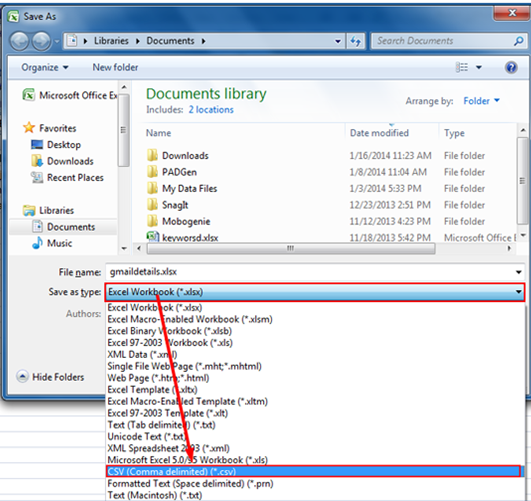Click the Save as type combo box
This screenshot has width=531, height=501.
(x=315, y=292)
